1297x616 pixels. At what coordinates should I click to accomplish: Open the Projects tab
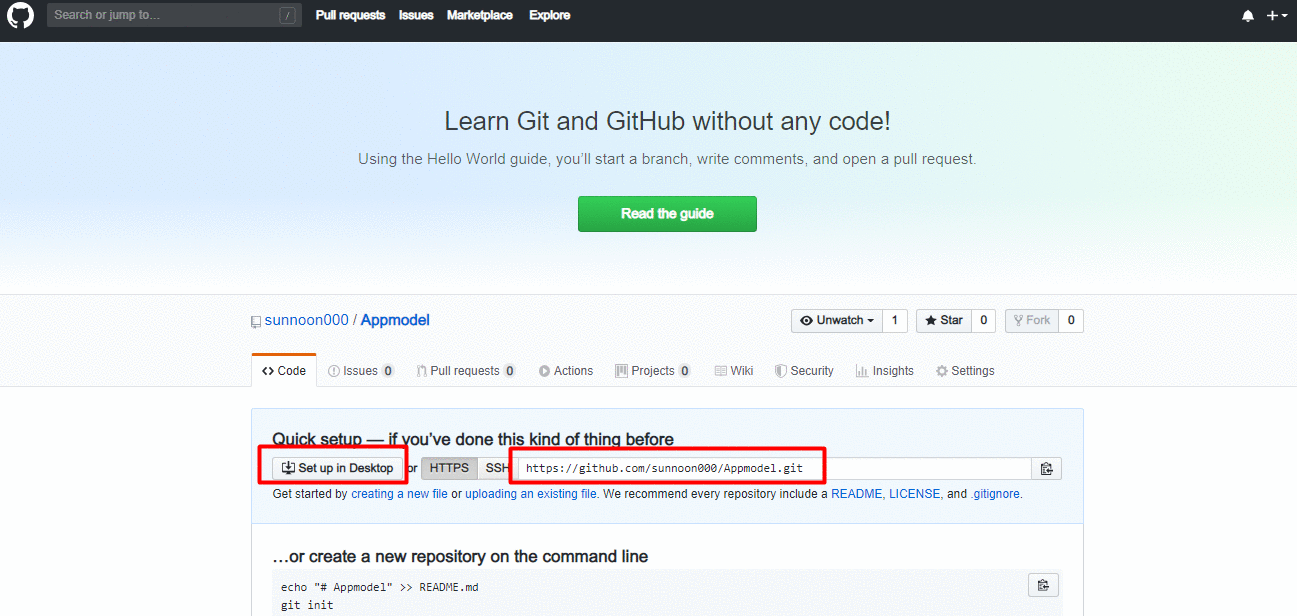[653, 371]
